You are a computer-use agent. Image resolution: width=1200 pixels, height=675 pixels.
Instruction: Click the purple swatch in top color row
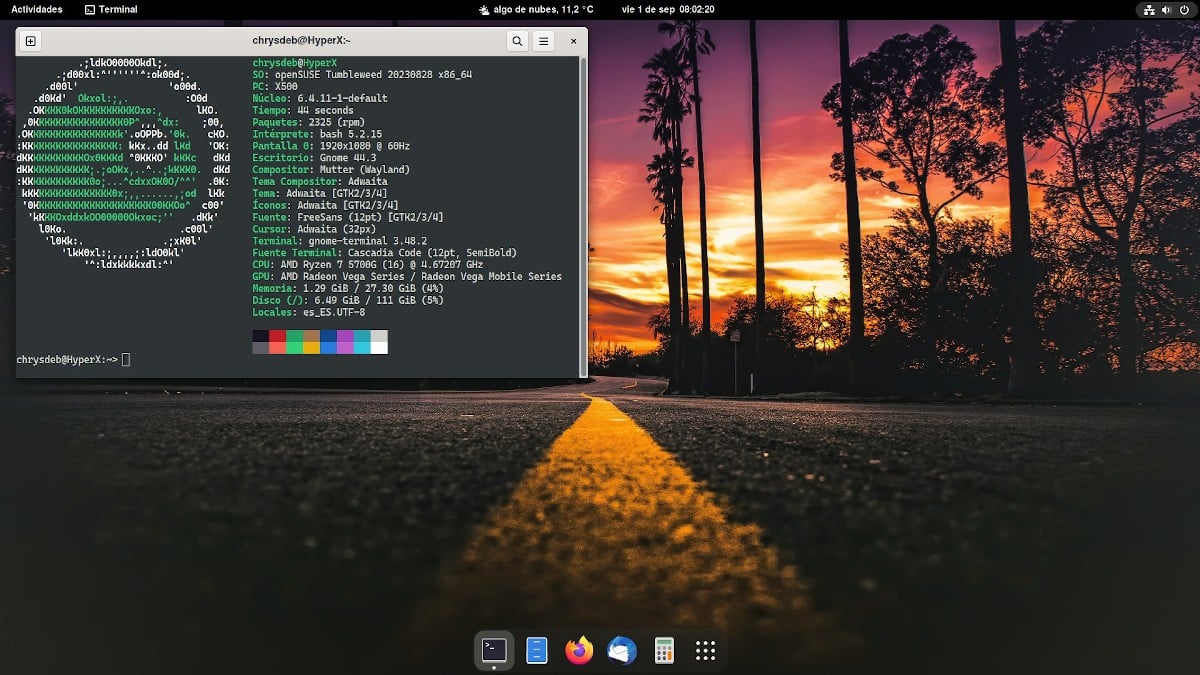345,336
